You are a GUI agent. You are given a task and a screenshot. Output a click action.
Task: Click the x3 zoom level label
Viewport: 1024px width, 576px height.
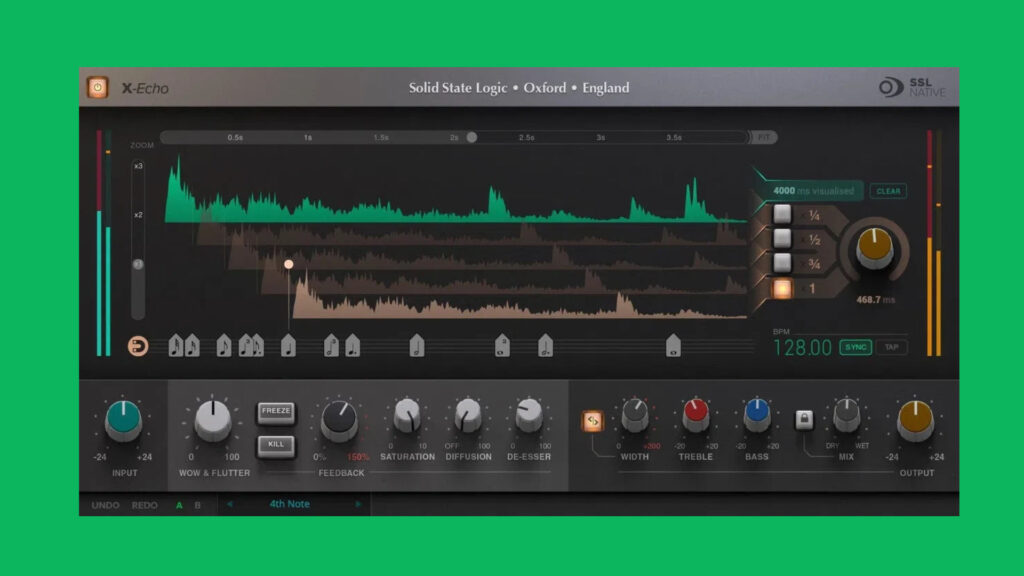[x=138, y=166]
